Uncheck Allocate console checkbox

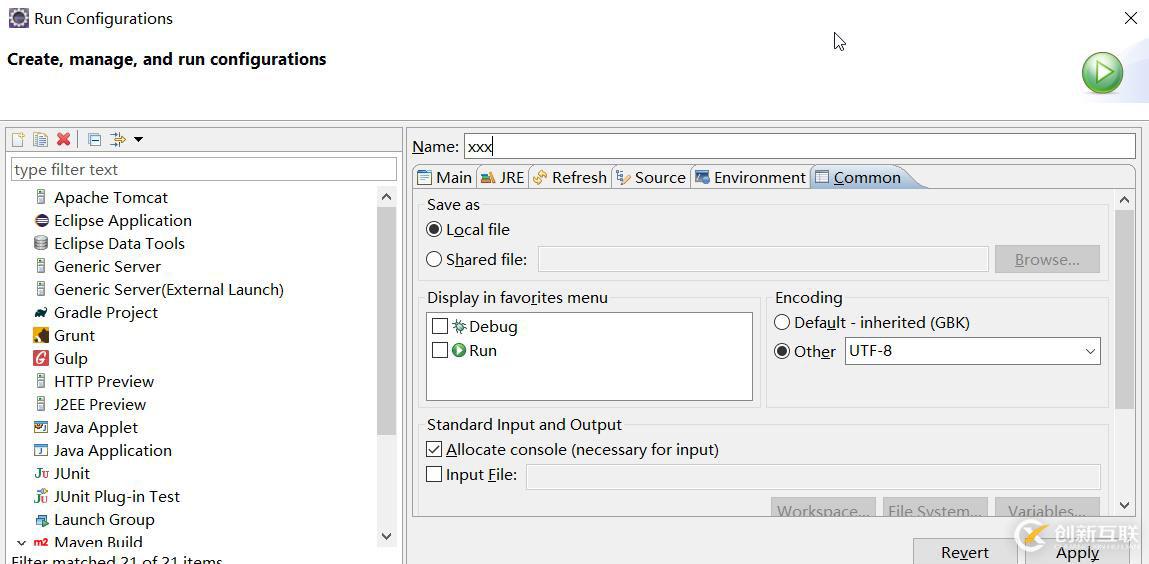click(434, 449)
